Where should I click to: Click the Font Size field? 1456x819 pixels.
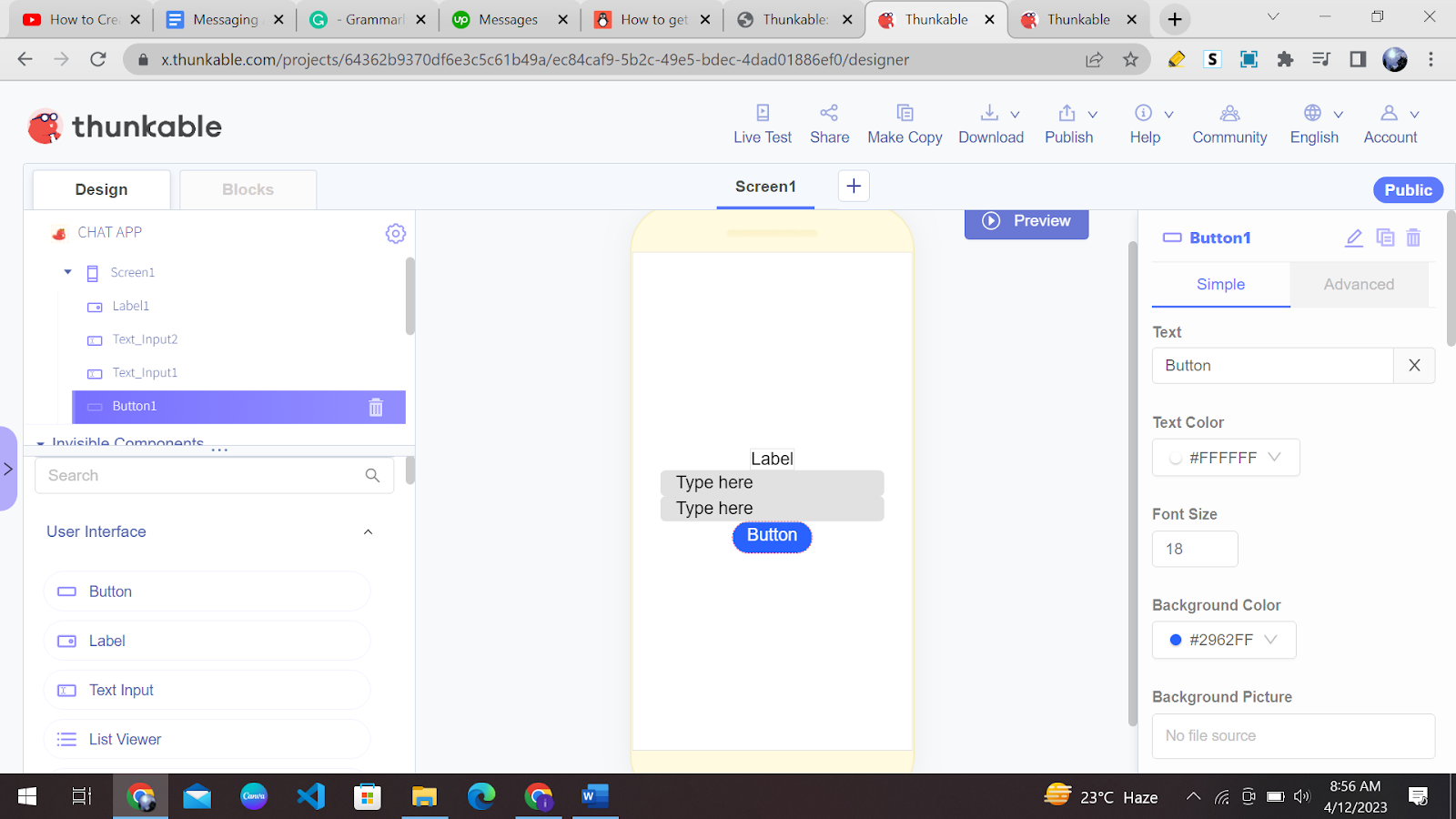[1195, 549]
